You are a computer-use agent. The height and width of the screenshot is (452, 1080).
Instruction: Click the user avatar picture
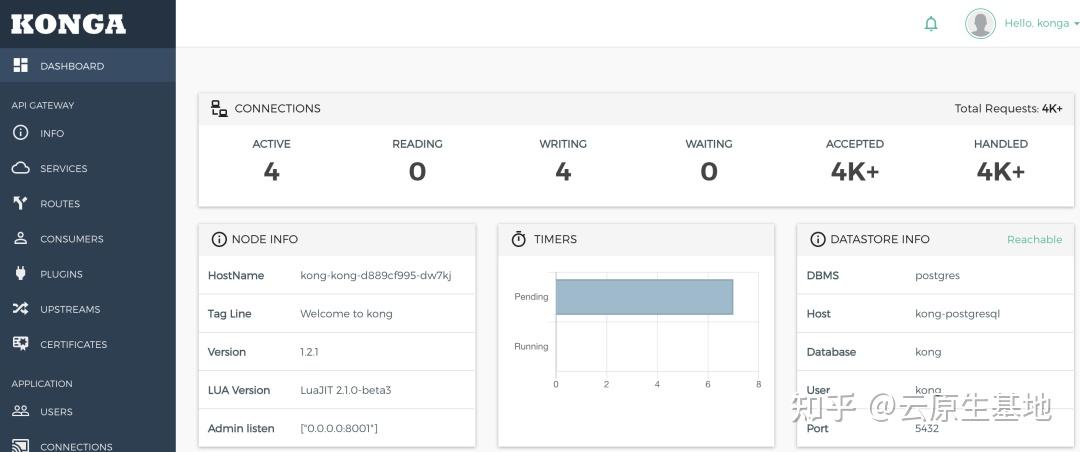coord(980,24)
